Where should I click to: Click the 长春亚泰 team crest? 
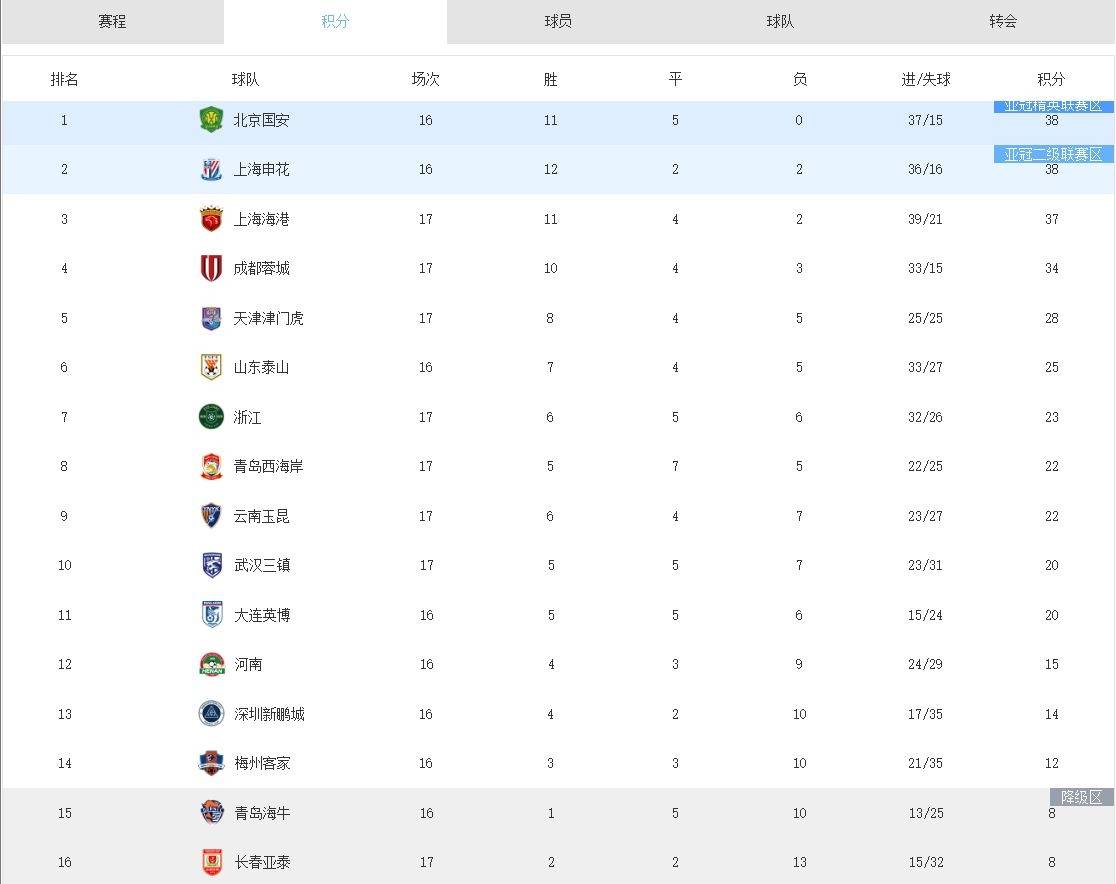click(x=211, y=862)
